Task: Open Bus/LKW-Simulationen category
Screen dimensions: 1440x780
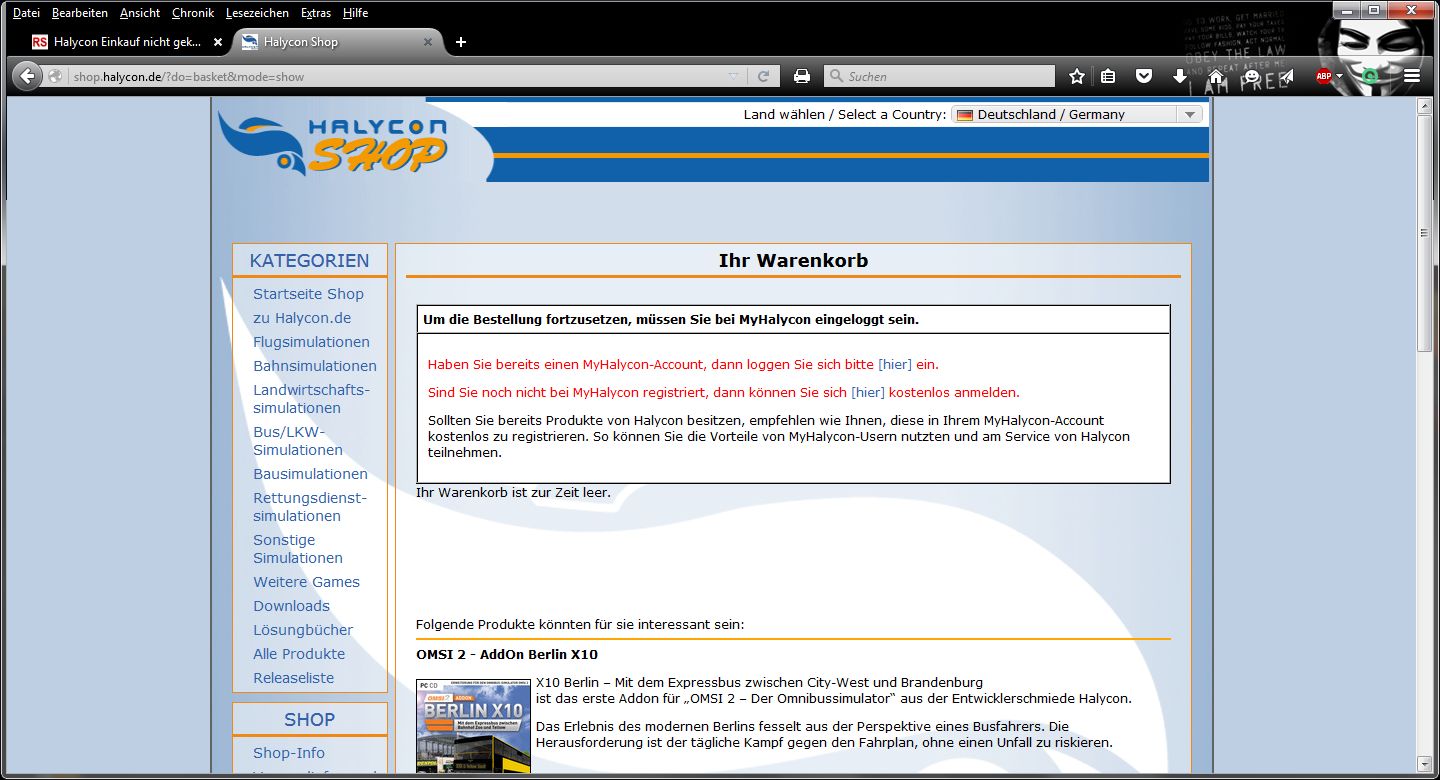Action: click(298, 441)
